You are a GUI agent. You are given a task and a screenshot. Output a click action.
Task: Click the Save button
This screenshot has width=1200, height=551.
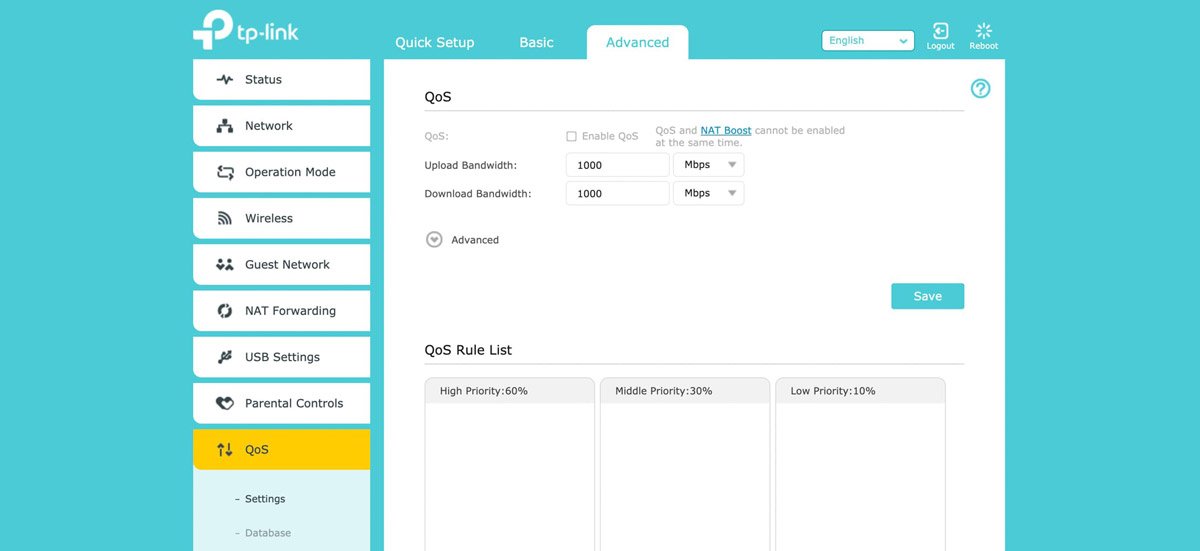[927, 296]
